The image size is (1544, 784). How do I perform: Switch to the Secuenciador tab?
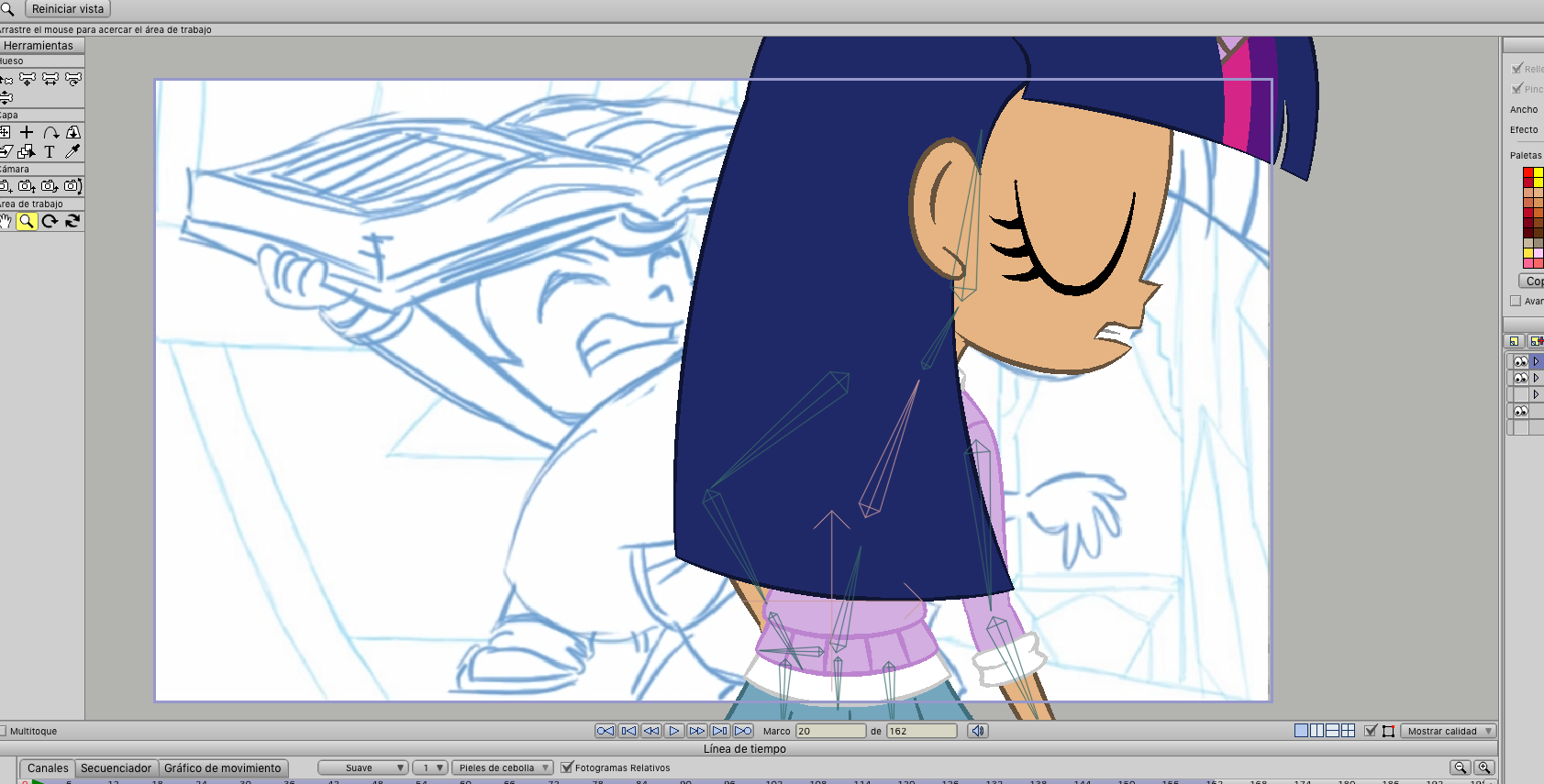tap(116, 768)
